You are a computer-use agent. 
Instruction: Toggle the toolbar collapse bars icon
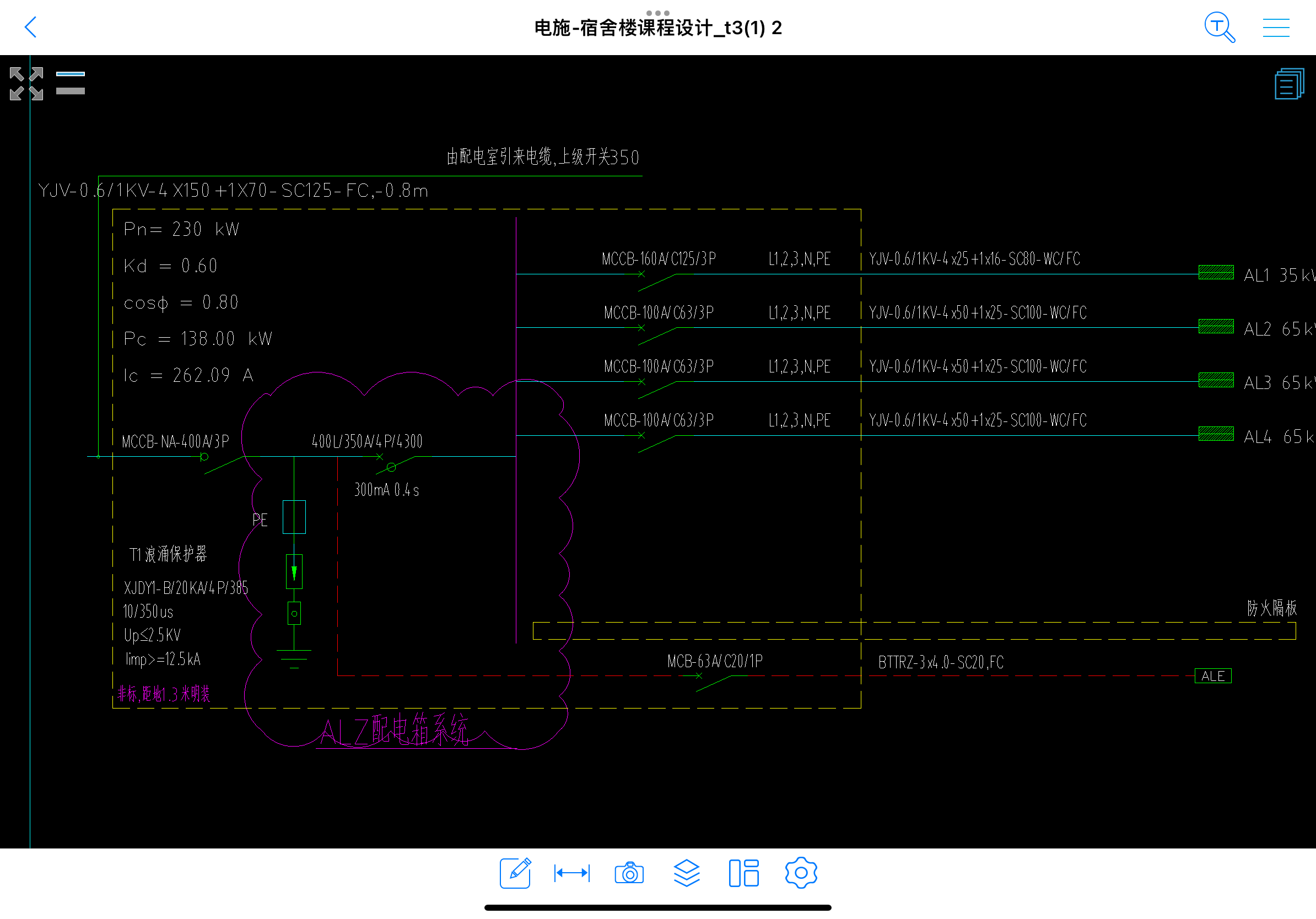pyautogui.click(x=71, y=83)
